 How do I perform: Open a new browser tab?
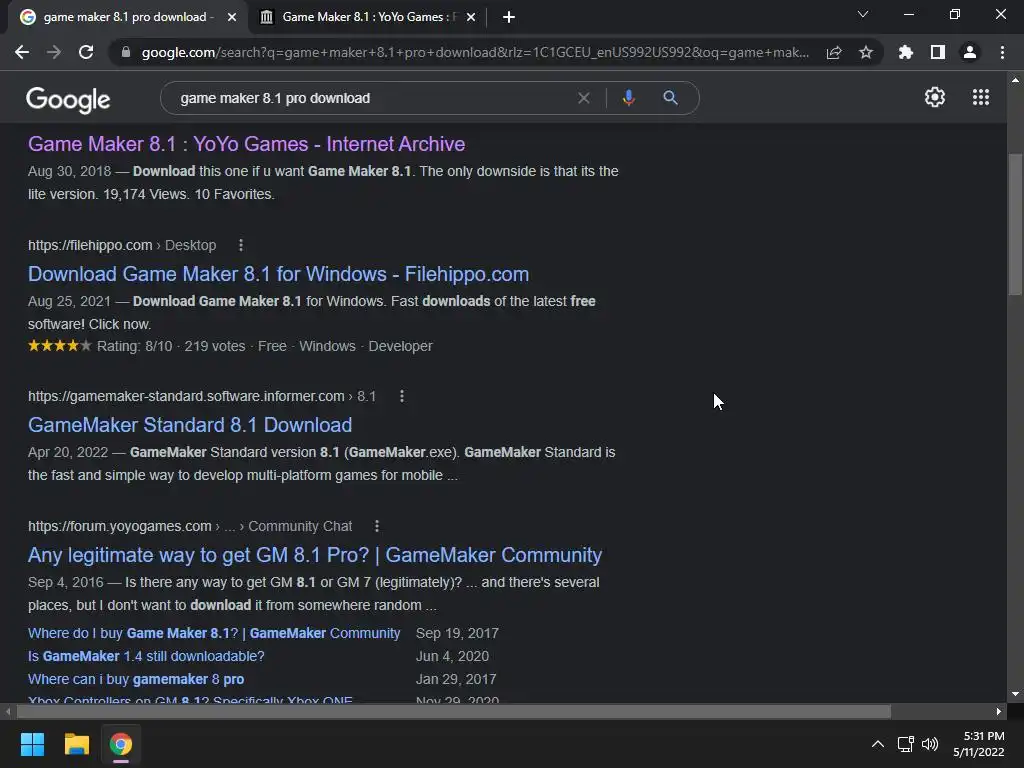click(509, 17)
